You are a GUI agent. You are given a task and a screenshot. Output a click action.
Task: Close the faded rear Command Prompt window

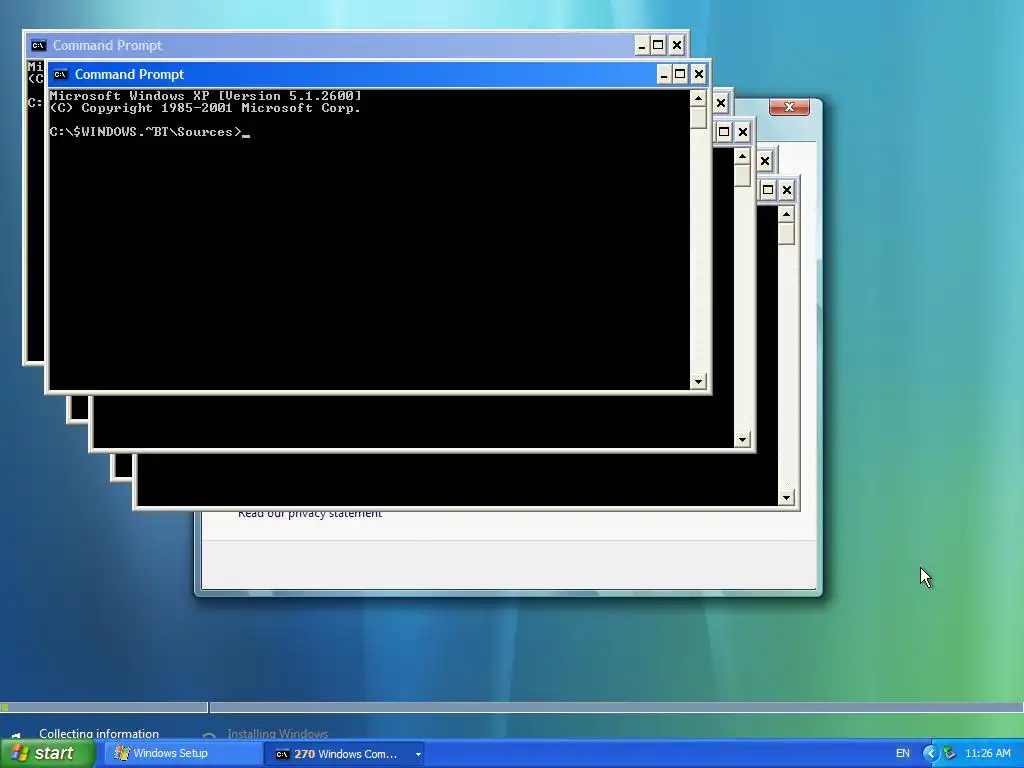tap(677, 46)
